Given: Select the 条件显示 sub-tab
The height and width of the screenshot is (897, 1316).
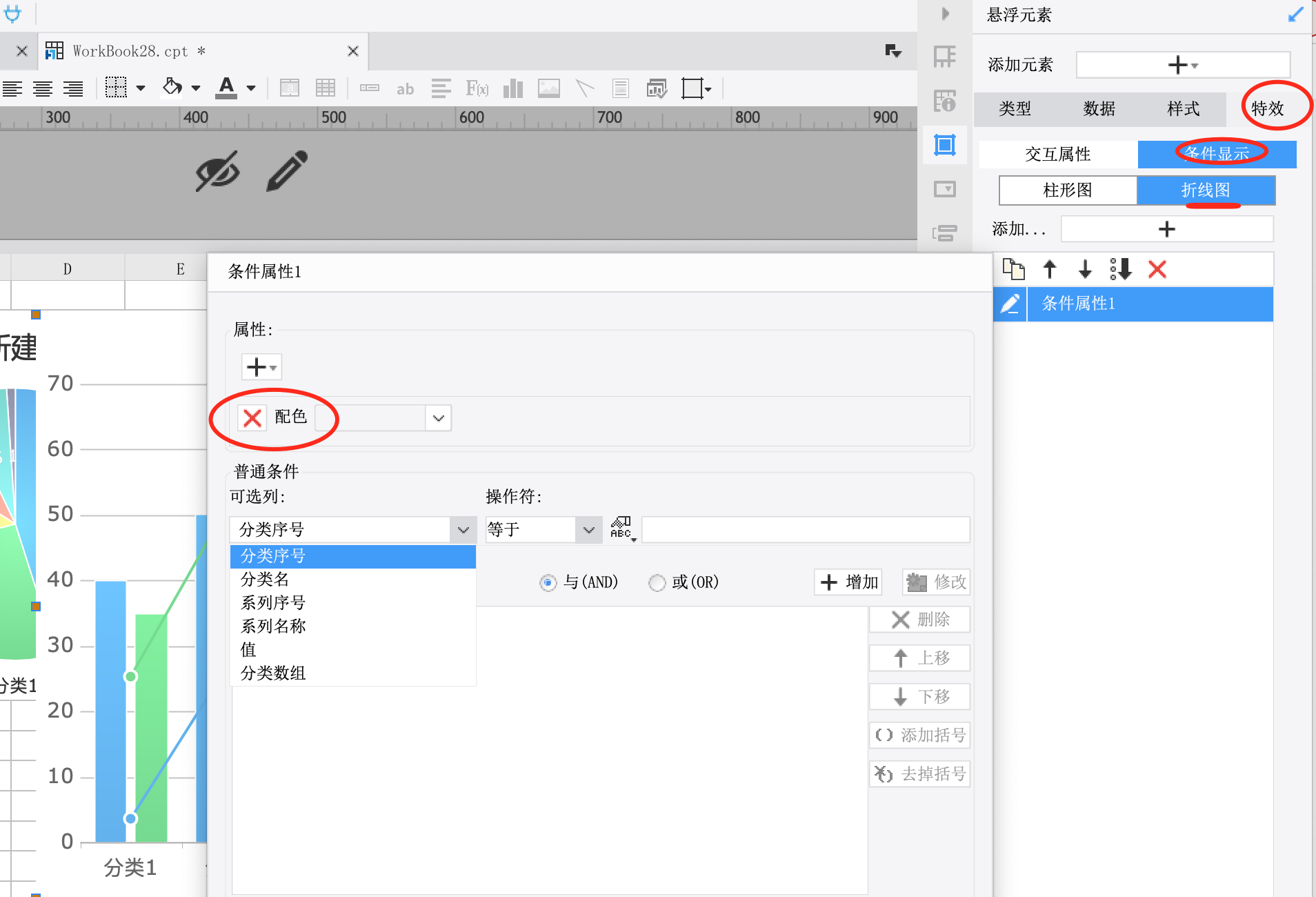Looking at the screenshot, I should point(1217,154).
